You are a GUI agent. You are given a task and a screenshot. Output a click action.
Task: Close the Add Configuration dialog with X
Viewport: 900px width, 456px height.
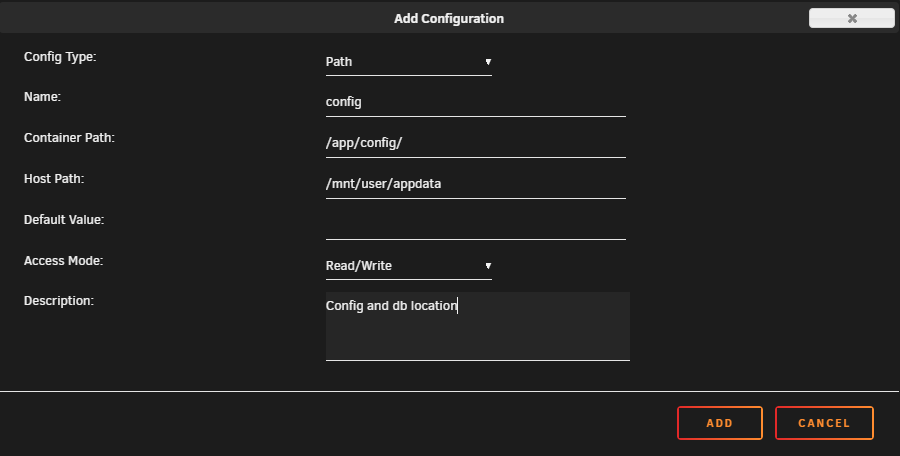point(852,18)
